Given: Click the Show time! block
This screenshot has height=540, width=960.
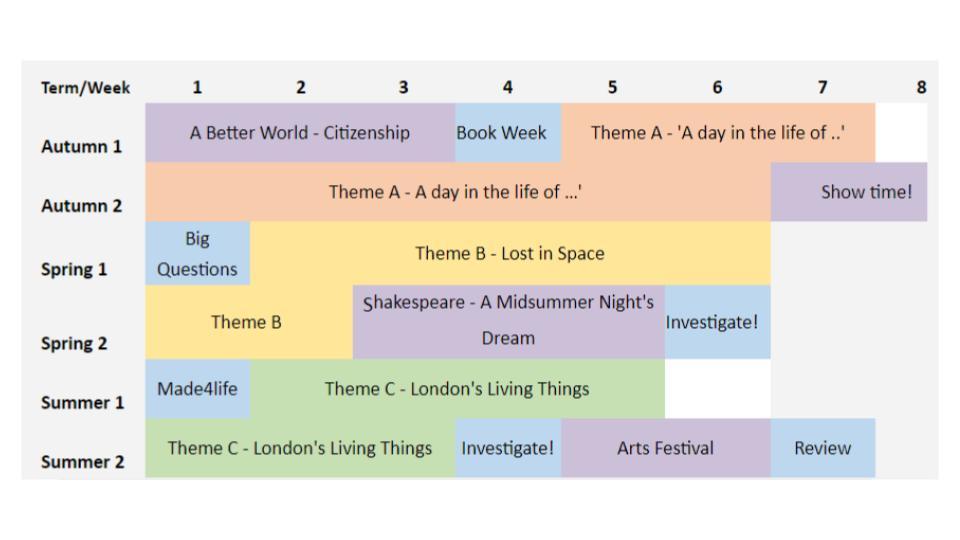Looking at the screenshot, I should [866, 192].
